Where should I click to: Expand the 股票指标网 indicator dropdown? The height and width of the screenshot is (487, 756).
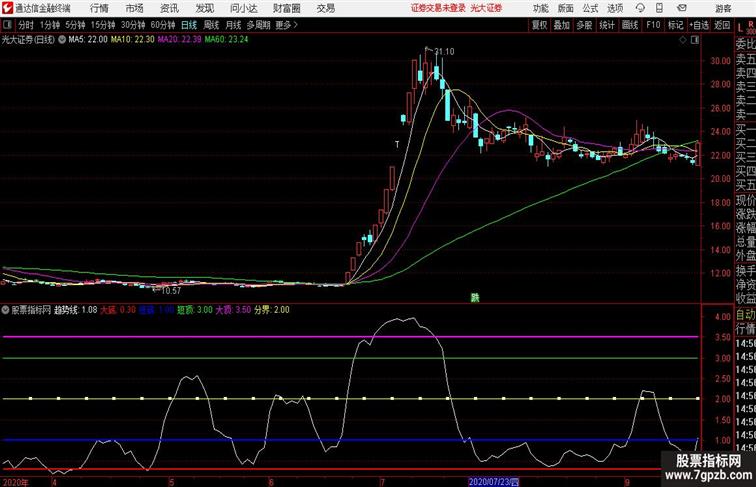(x=5, y=310)
